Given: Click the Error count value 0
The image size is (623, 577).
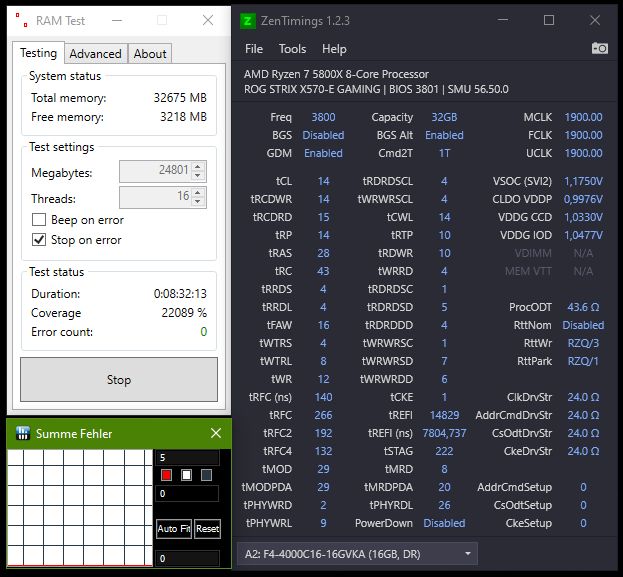Looking at the screenshot, I should (203, 332).
